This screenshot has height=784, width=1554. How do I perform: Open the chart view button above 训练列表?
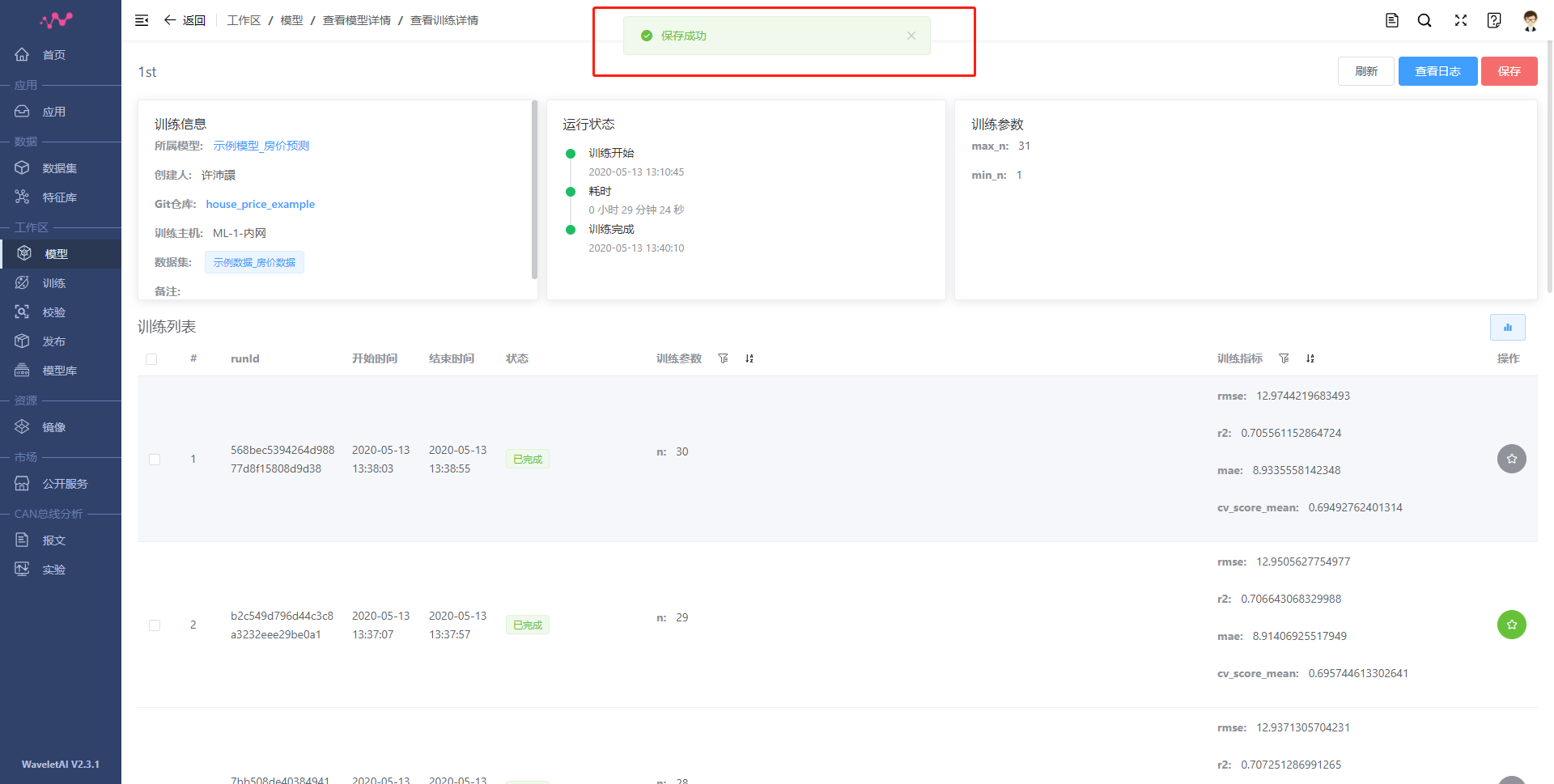(x=1507, y=328)
